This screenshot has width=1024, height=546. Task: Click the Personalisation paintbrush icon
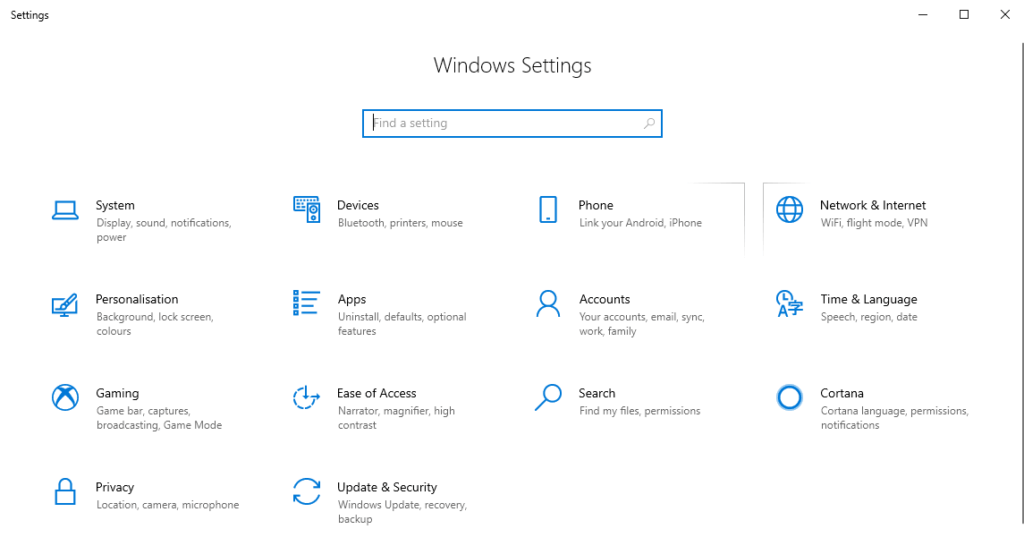pos(65,305)
